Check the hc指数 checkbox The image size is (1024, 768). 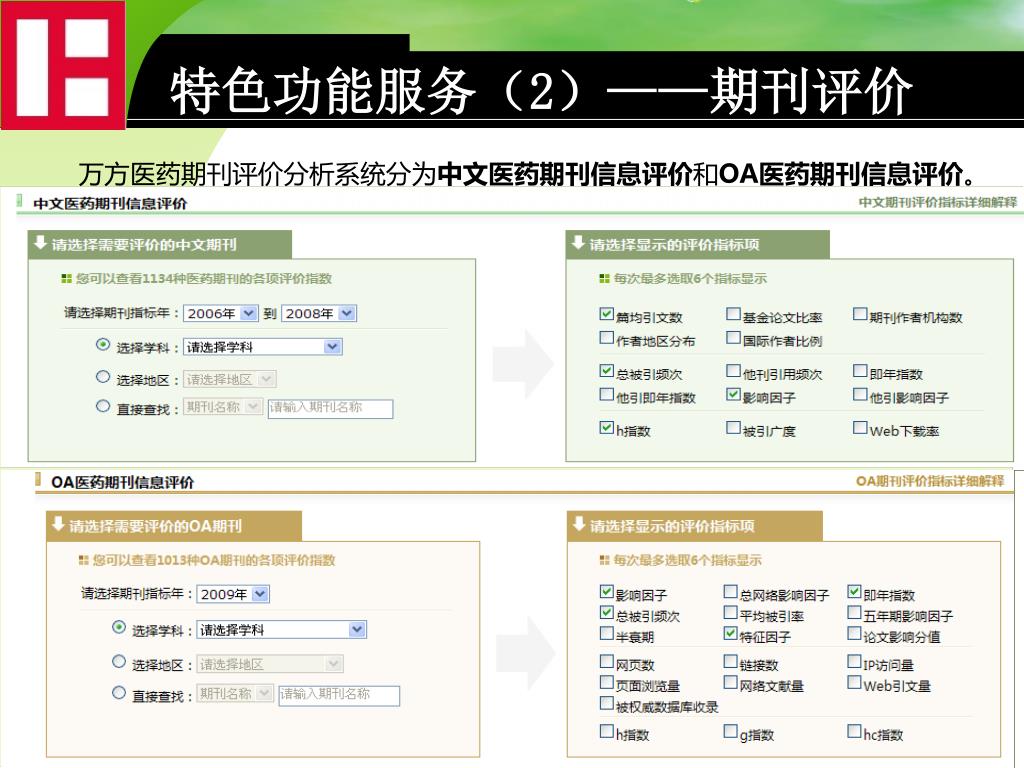[x=854, y=731]
